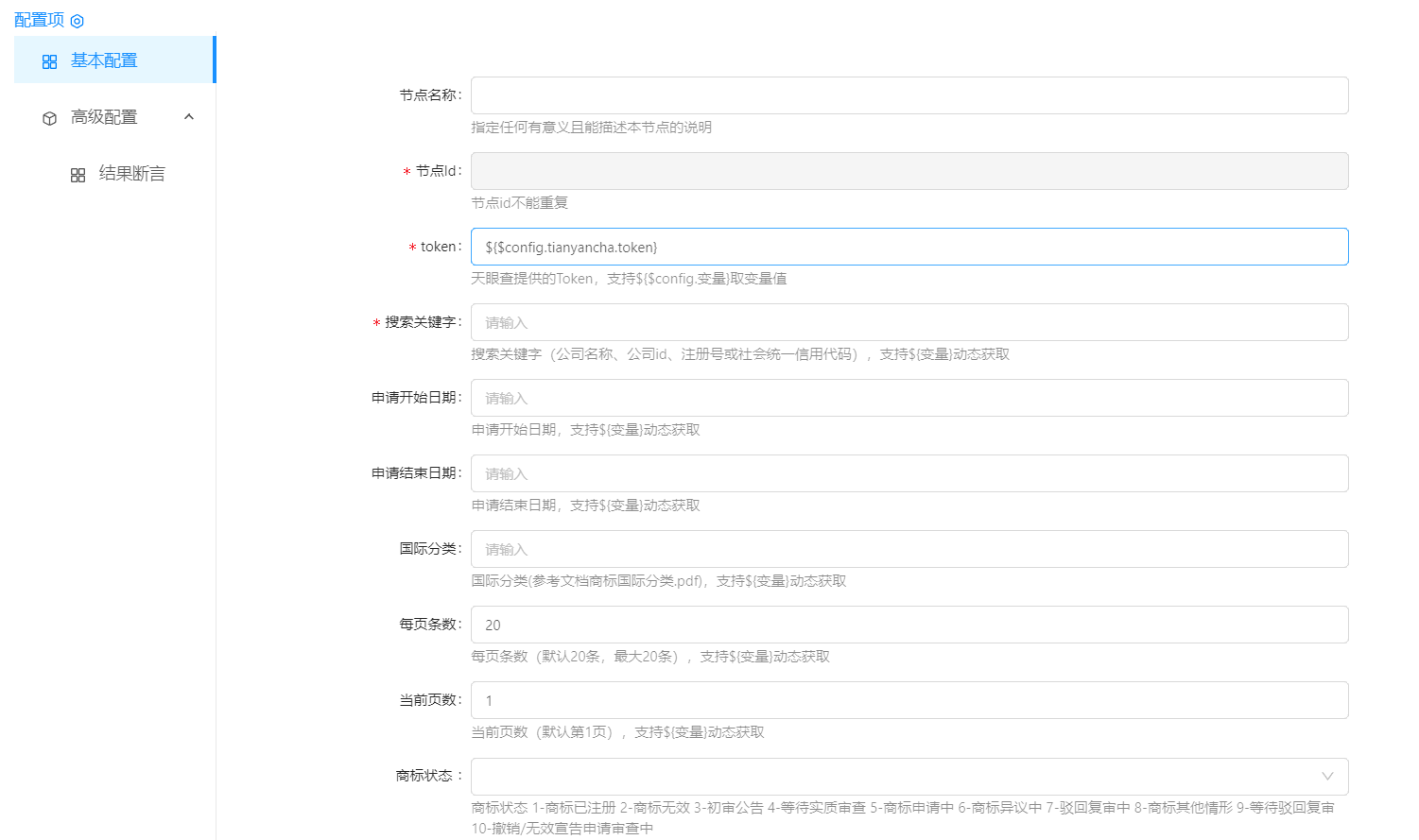Open the 商标状态 dropdown arrow

(x=1327, y=776)
